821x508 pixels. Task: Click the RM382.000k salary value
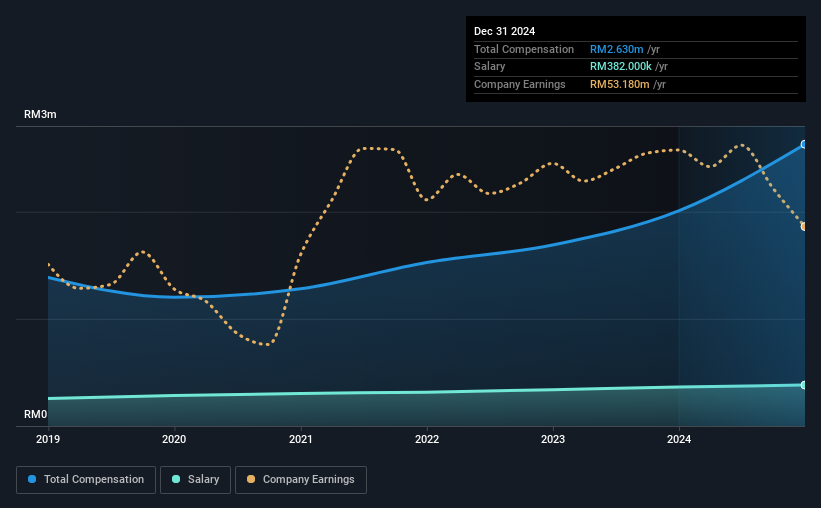(x=620, y=67)
